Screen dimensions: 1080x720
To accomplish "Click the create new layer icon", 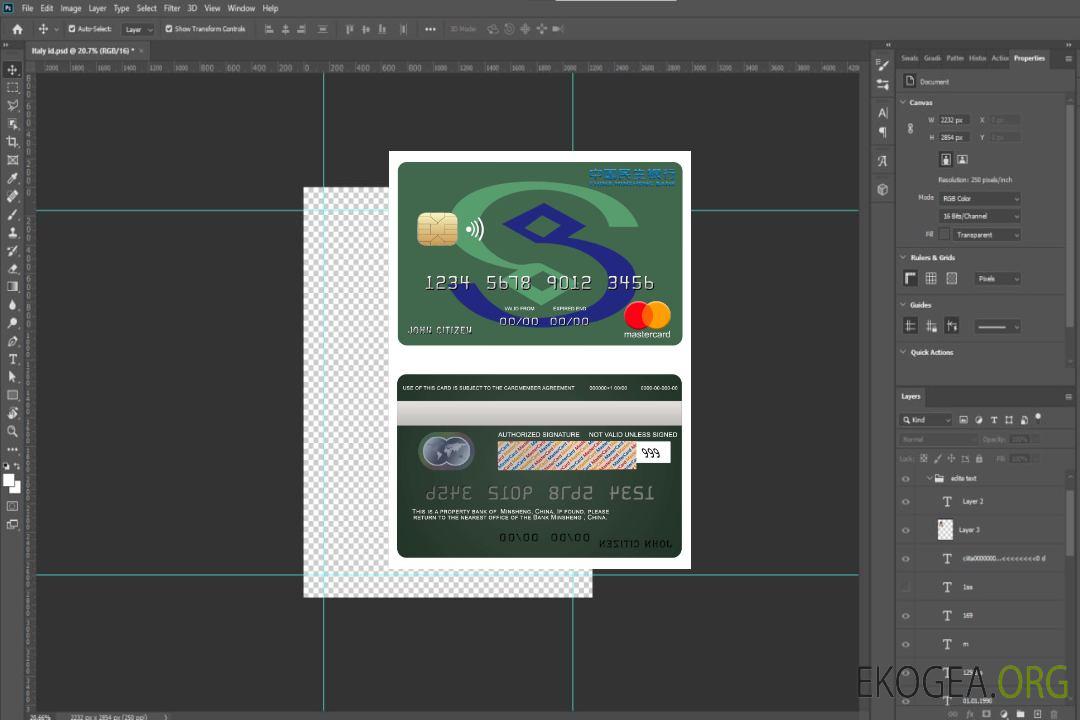I will point(1037,714).
